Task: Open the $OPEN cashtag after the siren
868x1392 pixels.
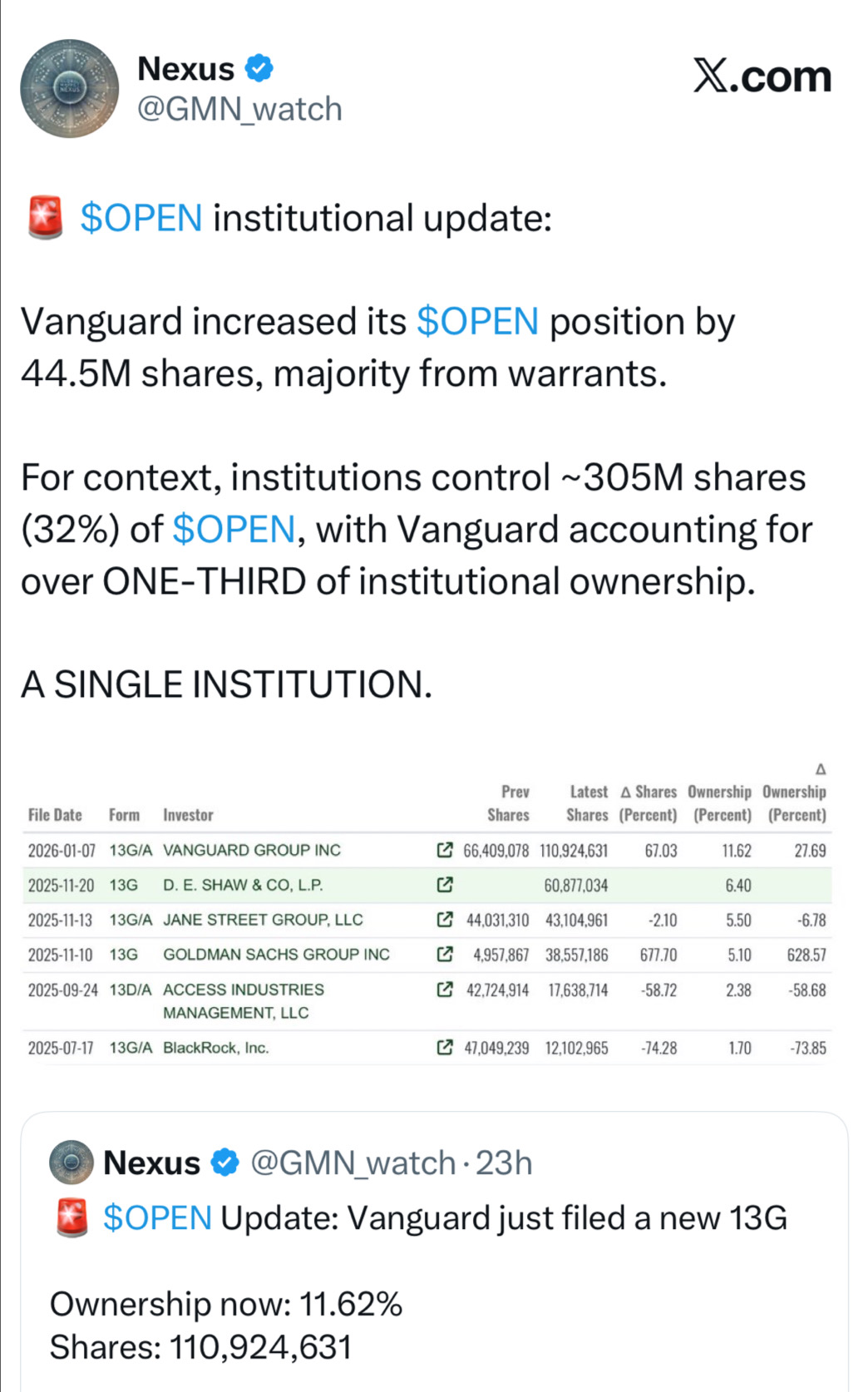Action: 141,219
